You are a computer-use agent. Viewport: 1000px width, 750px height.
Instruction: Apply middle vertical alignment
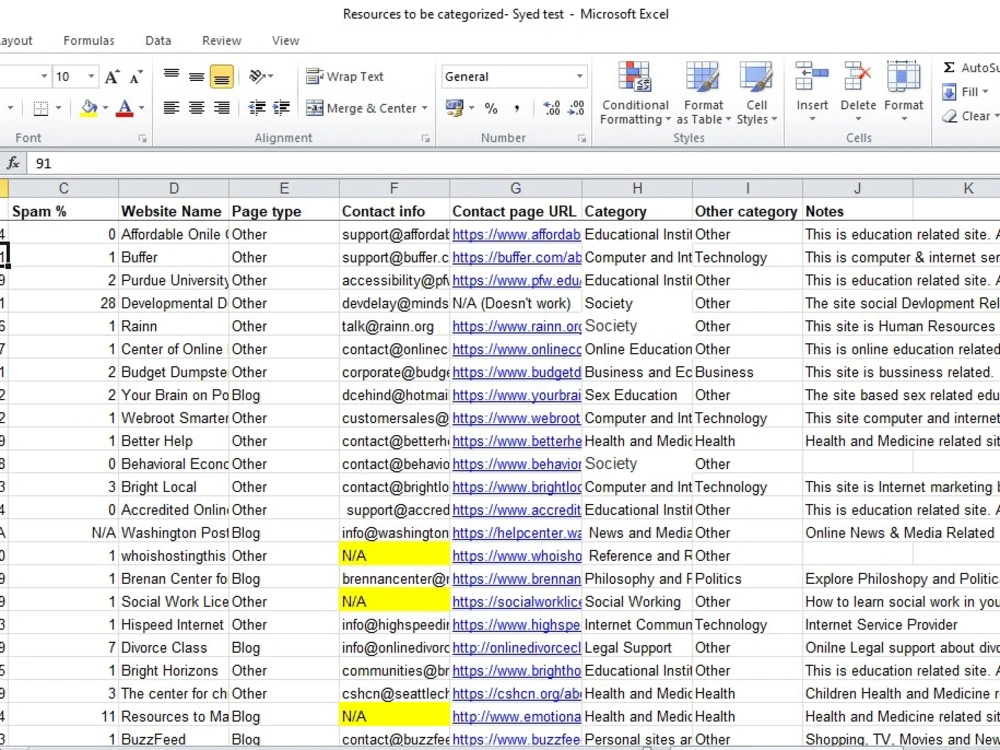[196, 77]
